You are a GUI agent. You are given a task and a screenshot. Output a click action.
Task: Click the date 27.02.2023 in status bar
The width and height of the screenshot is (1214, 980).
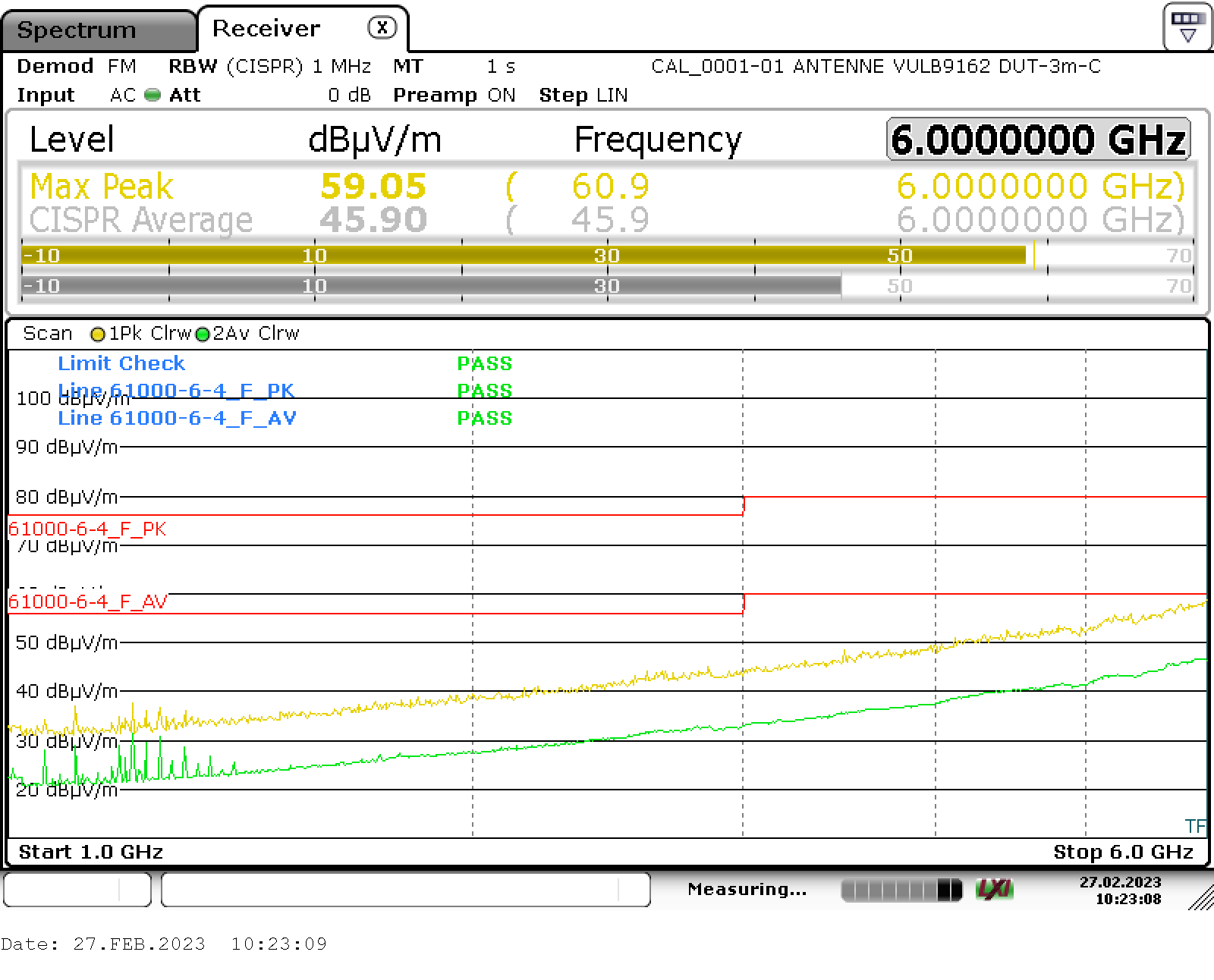[x=1121, y=882]
